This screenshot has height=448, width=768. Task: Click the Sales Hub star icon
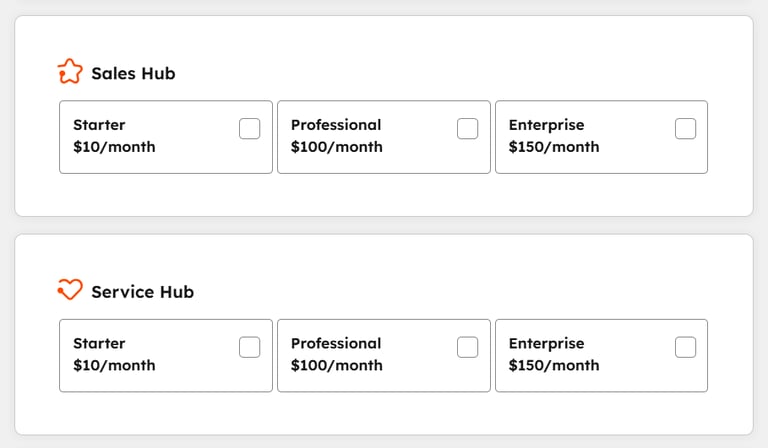pyautogui.click(x=70, y=71)
